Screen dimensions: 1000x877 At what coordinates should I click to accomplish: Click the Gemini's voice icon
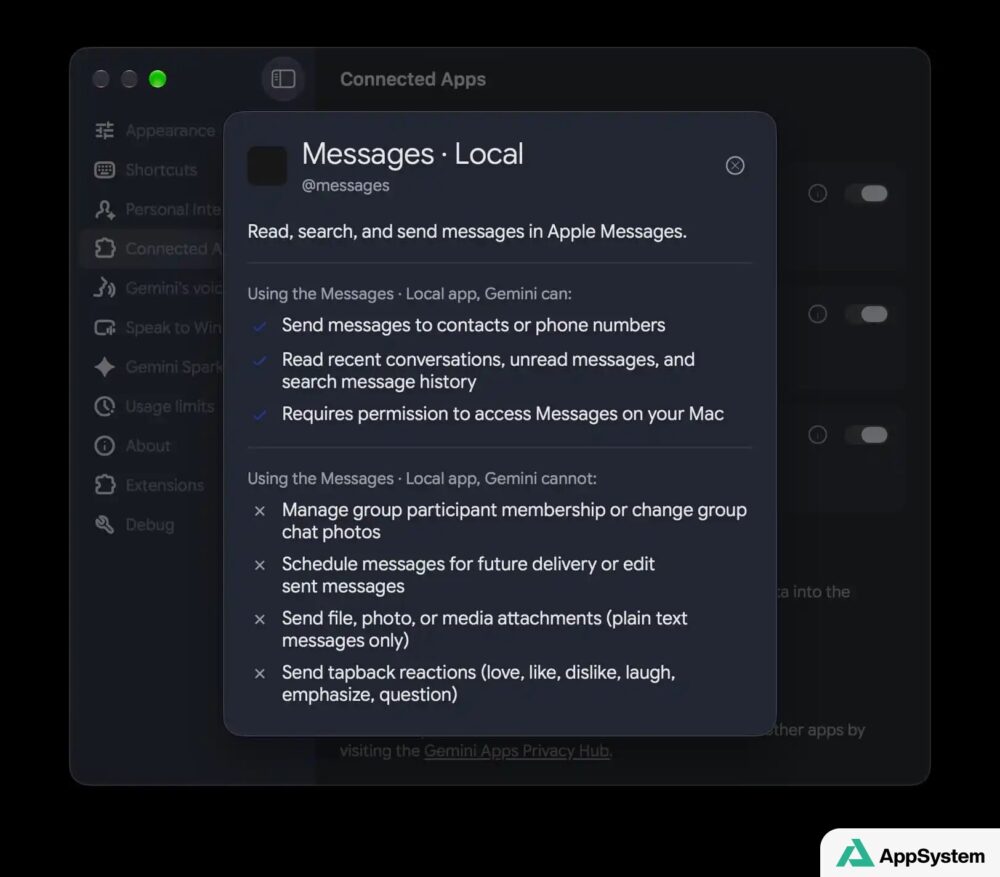pyautogui.click(x=105, y=288)
